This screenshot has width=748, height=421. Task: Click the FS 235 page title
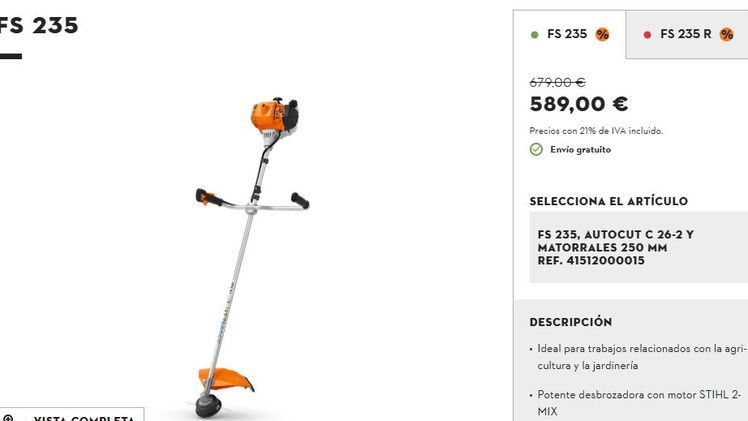click(39, 25)
